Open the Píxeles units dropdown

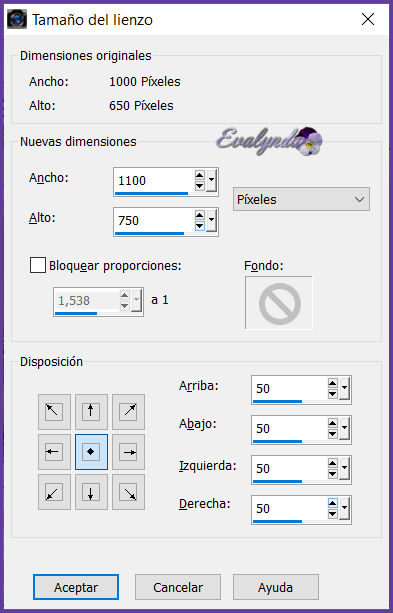point(301,199)
